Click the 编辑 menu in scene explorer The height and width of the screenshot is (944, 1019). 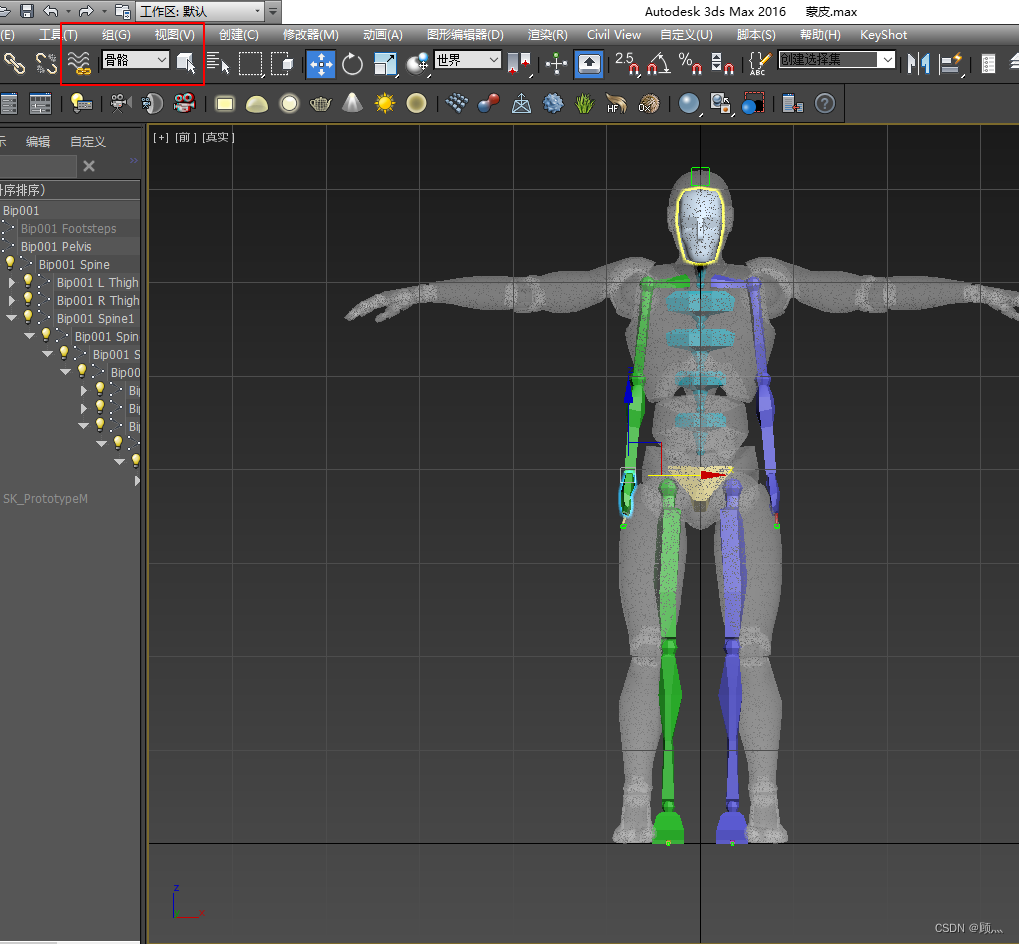38,142
